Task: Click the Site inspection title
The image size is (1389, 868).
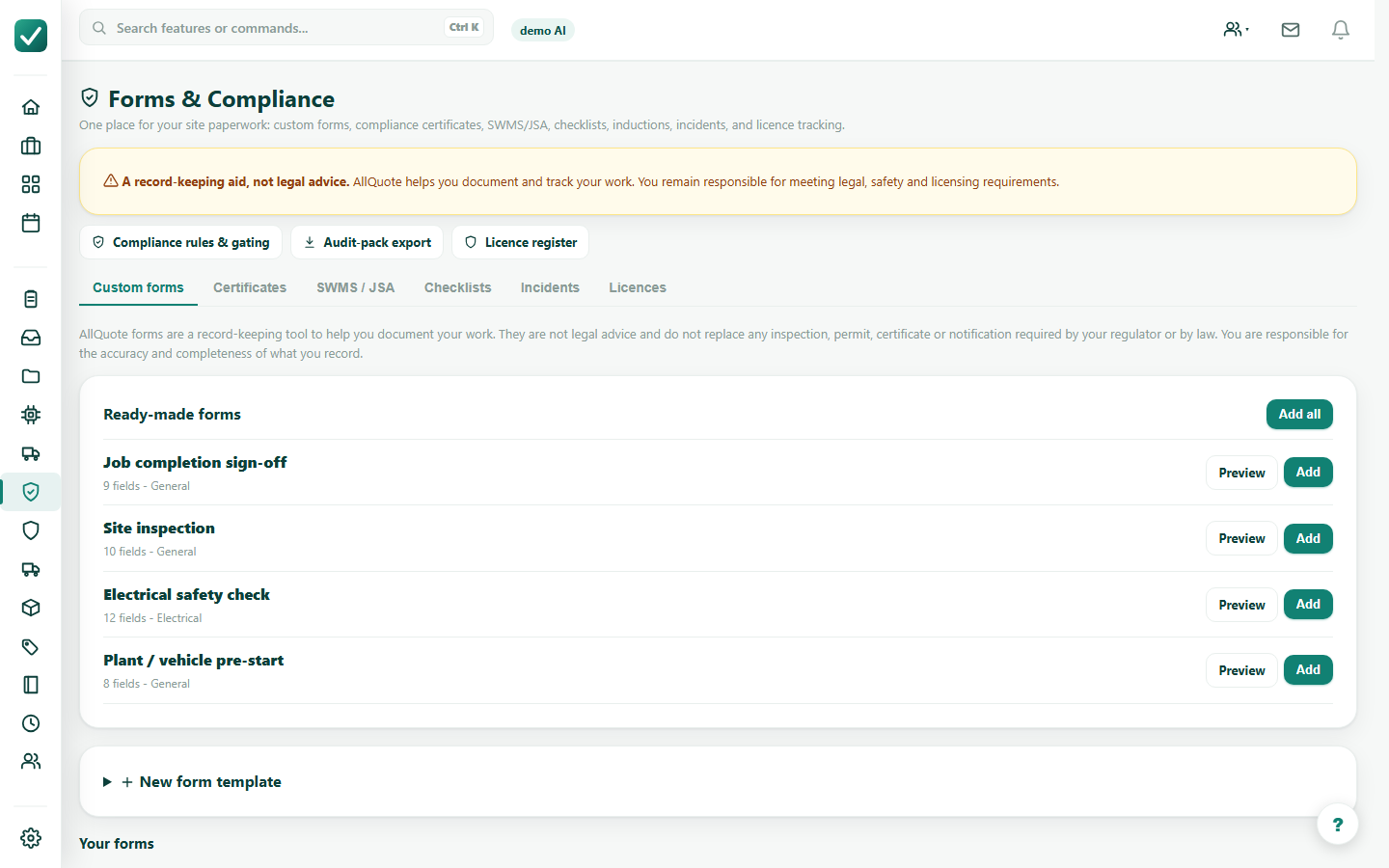Action: 159,529
